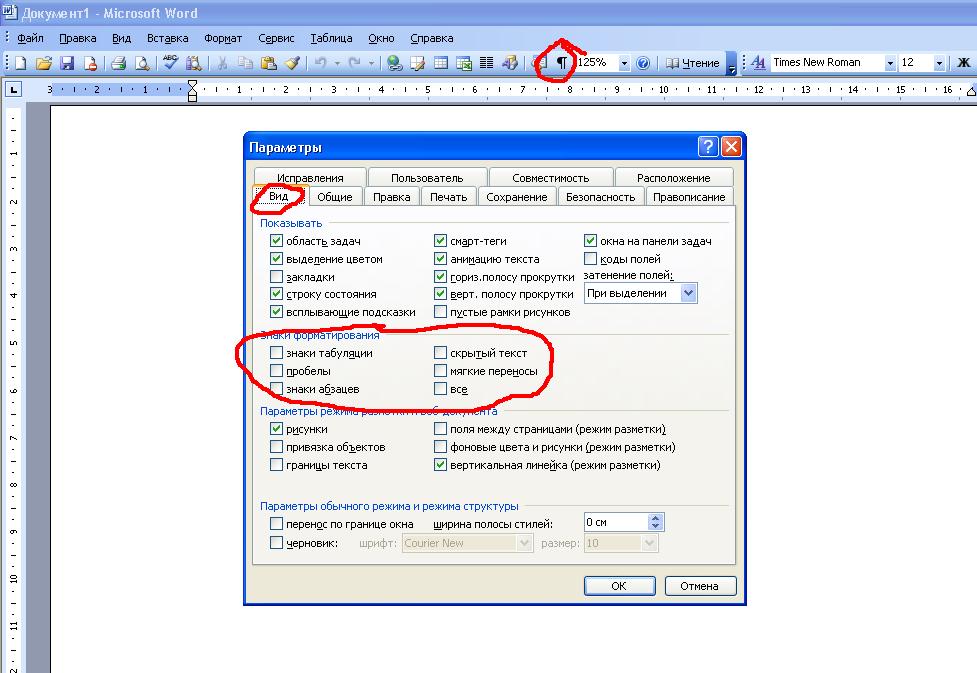This screenshot has width=977, height=673.
Task: Open the Файл menu
Action: (x=30, y=38)
